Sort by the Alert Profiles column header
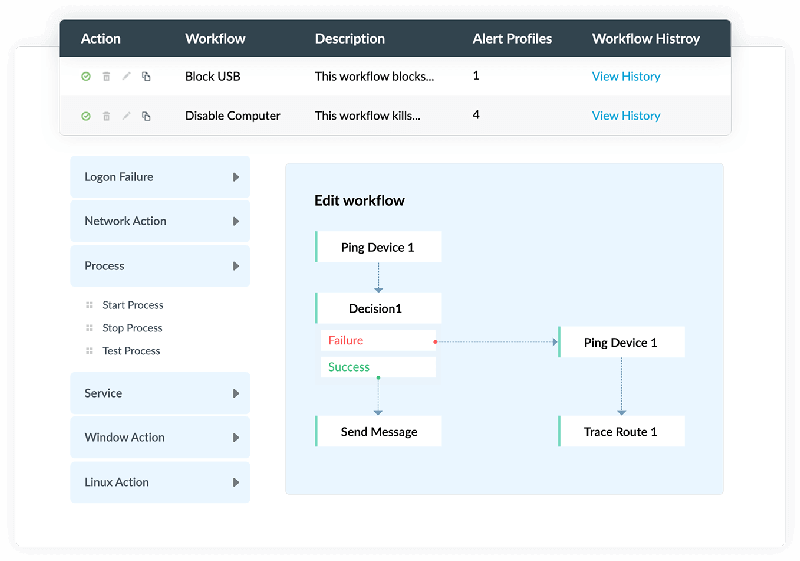800x561 pixels. (x=512, y=39)
